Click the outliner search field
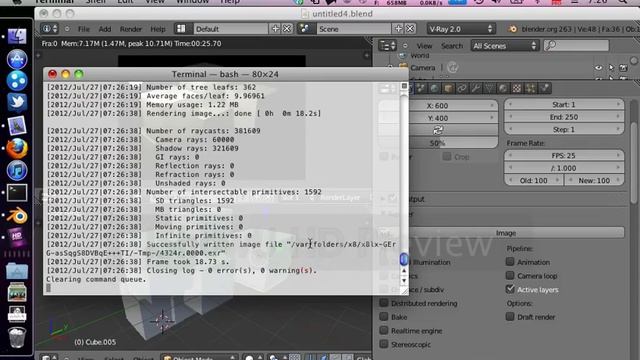The height and width of the screenshot is (360, 640). pyautogui.click(x=576, y=45)
